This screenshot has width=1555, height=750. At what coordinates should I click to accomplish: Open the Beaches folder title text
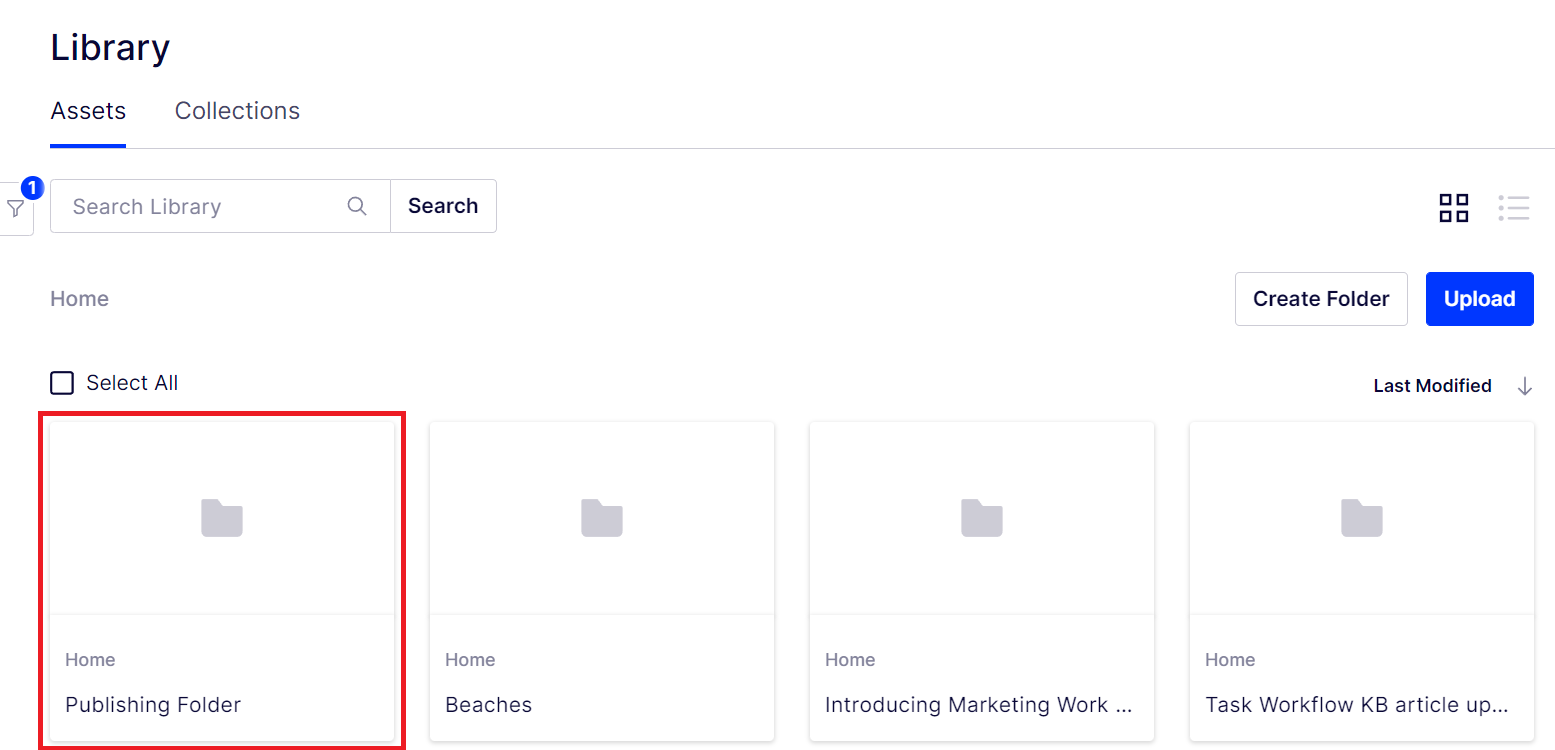pyautogui.click(x=488, y=705)
